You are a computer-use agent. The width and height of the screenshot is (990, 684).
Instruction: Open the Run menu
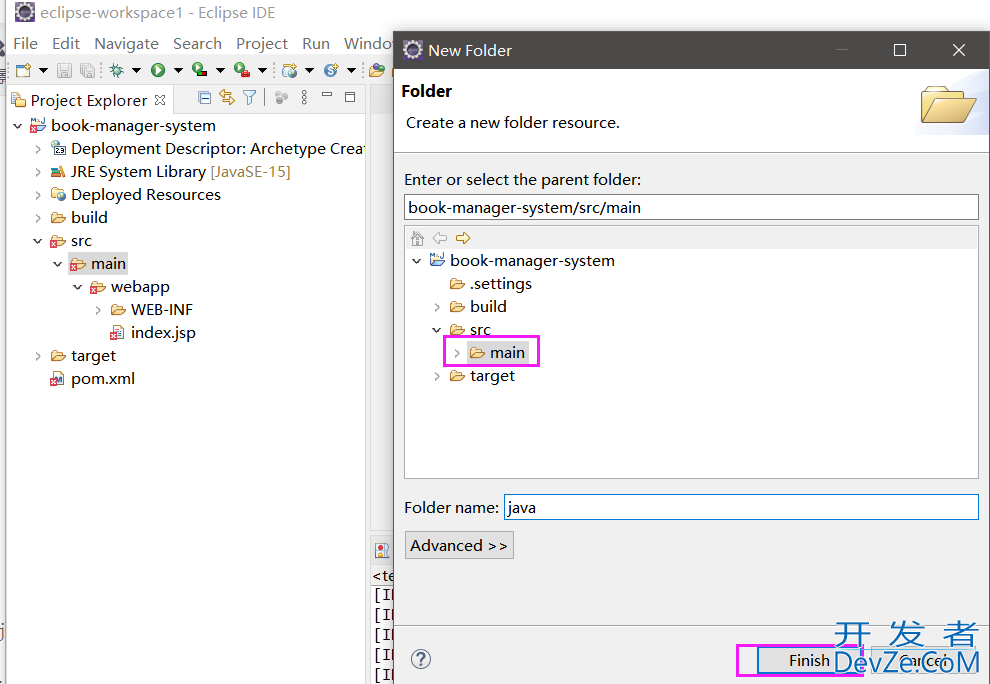coord(316,44)
